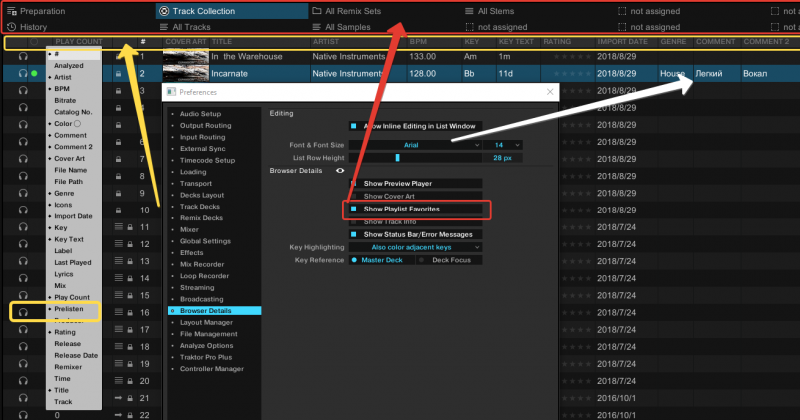Select the All Tracks favorite
The width and height of the screenshot is (800, 420).
coord(191,27)
